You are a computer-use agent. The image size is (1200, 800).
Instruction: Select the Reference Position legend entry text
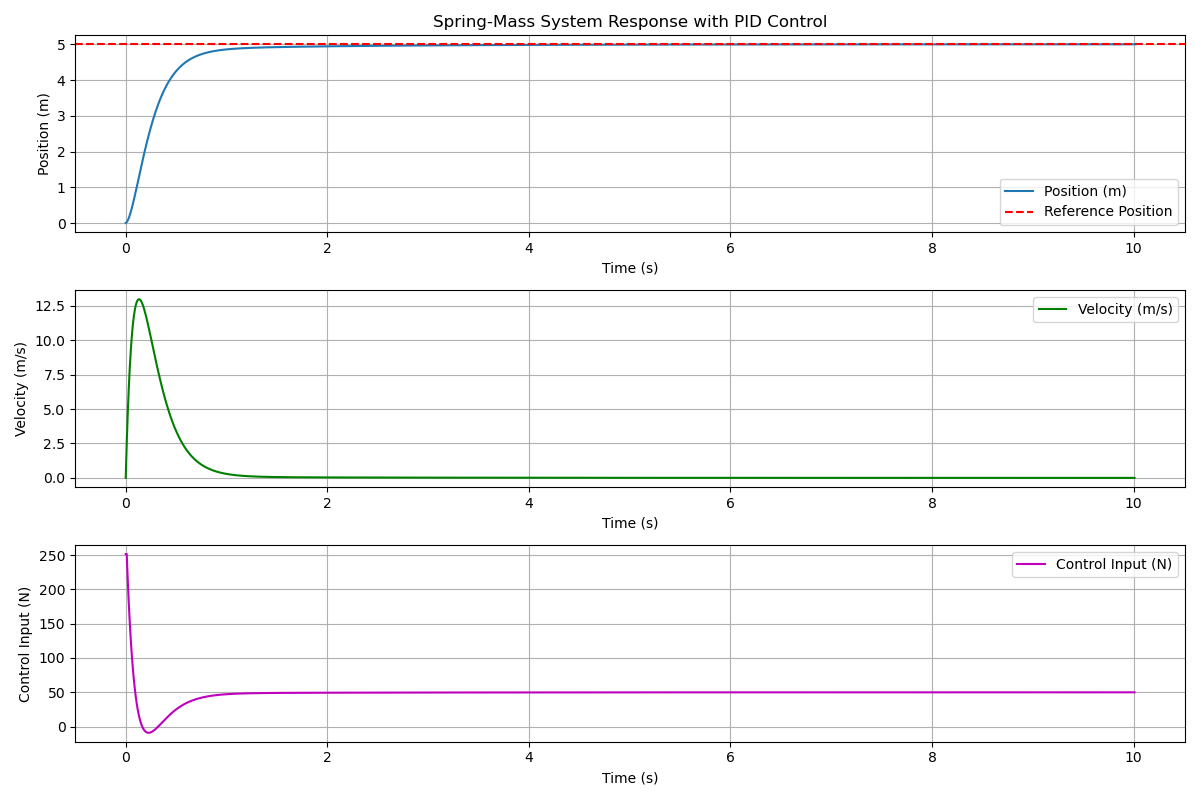[x=1107, y=211]
